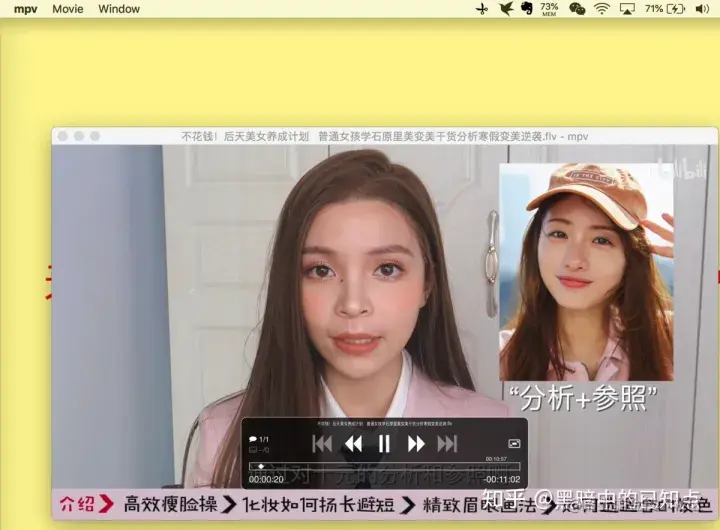Cycle the audio track indicator 1/1

259,440
